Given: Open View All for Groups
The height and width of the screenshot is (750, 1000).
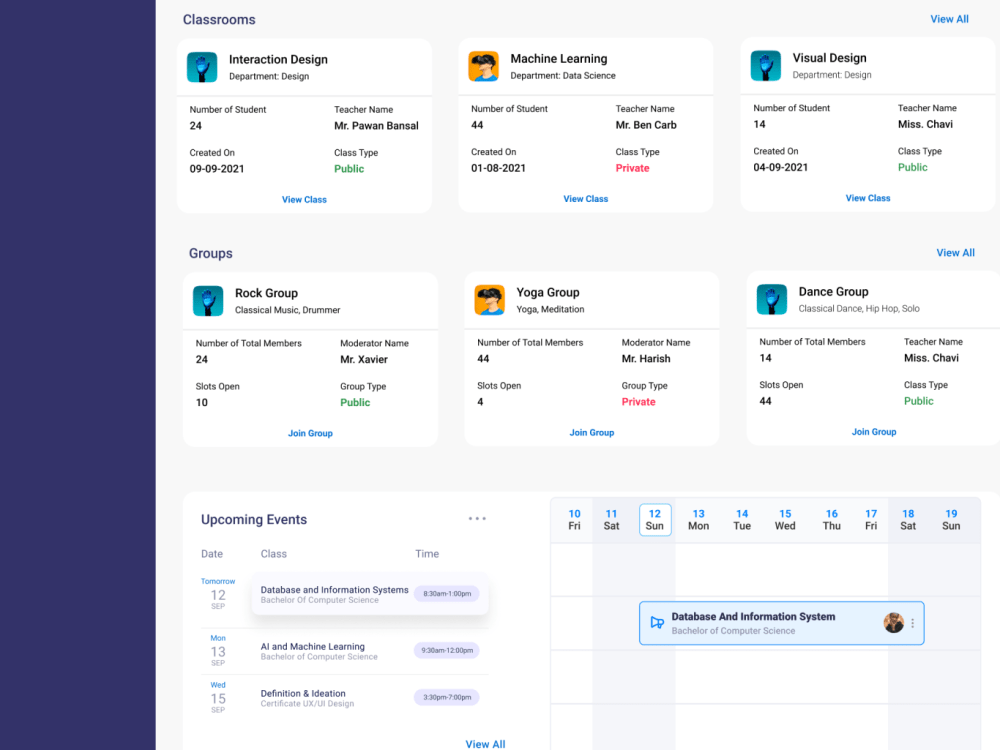Looking at the screenshot, I should (955, 253).
